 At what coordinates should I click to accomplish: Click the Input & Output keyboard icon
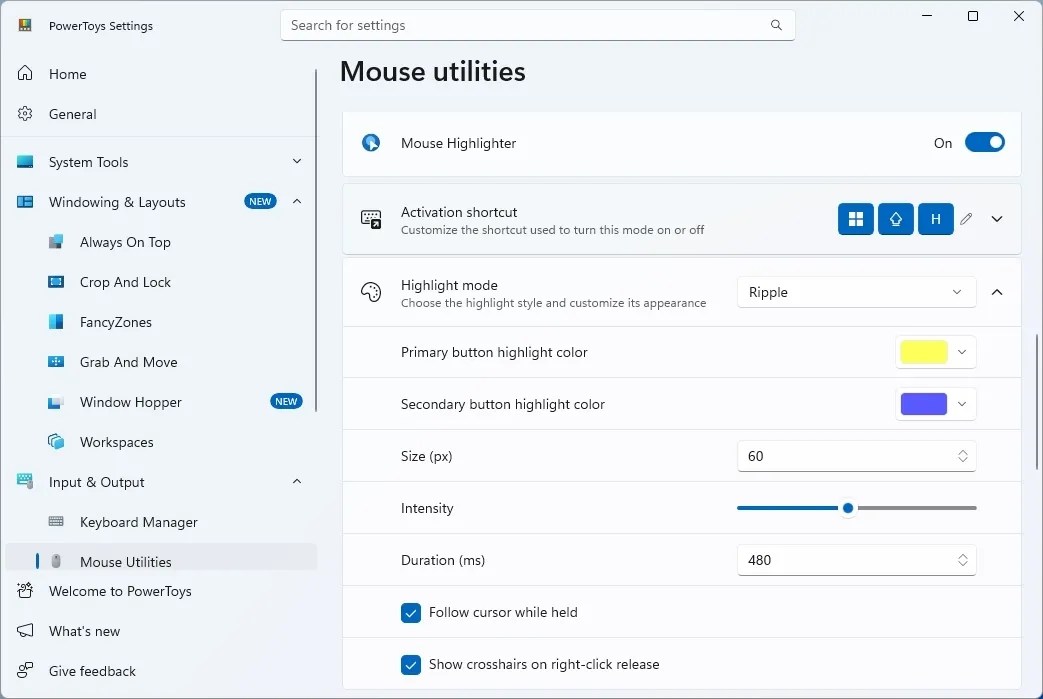[25, 481]
